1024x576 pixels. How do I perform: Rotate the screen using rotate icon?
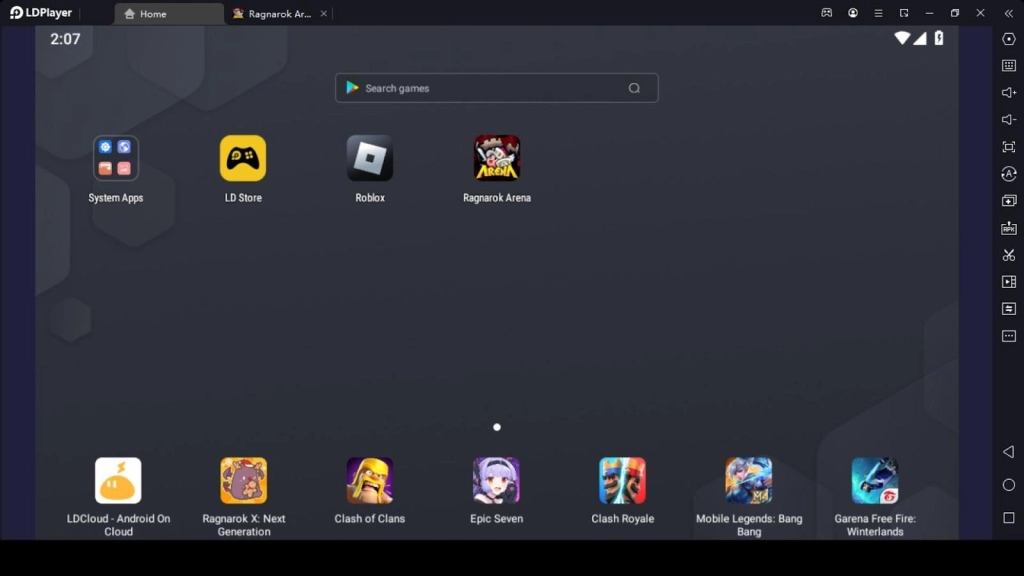point(1009,174)
